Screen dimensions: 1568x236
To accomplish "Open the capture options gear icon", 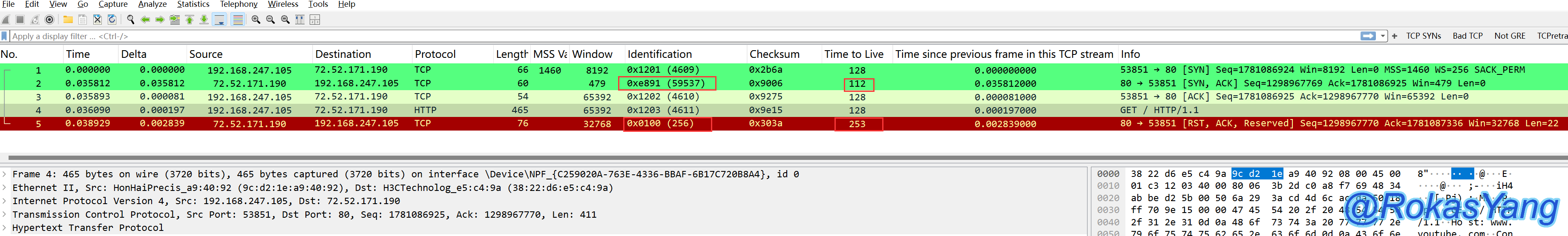I will coord(50,20).
